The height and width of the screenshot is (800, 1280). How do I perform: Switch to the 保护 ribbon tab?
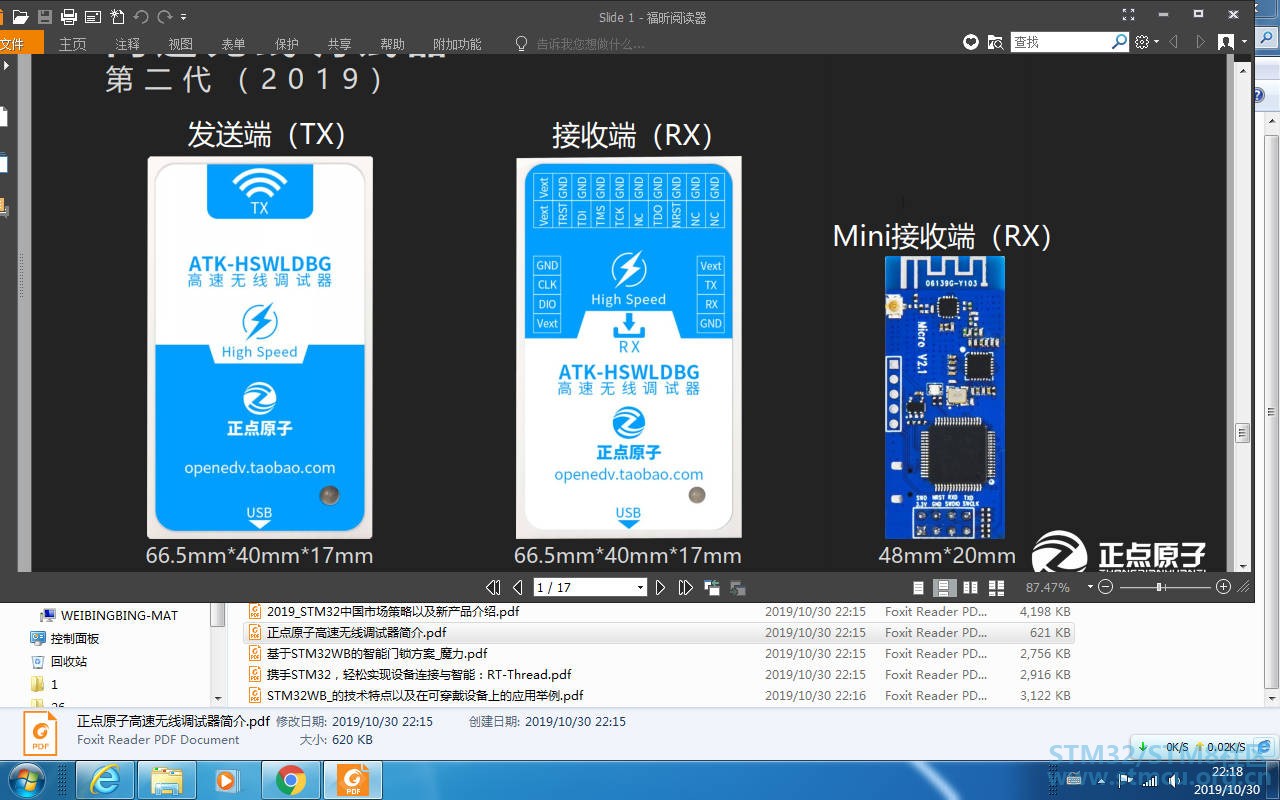(x=286, y=44)
